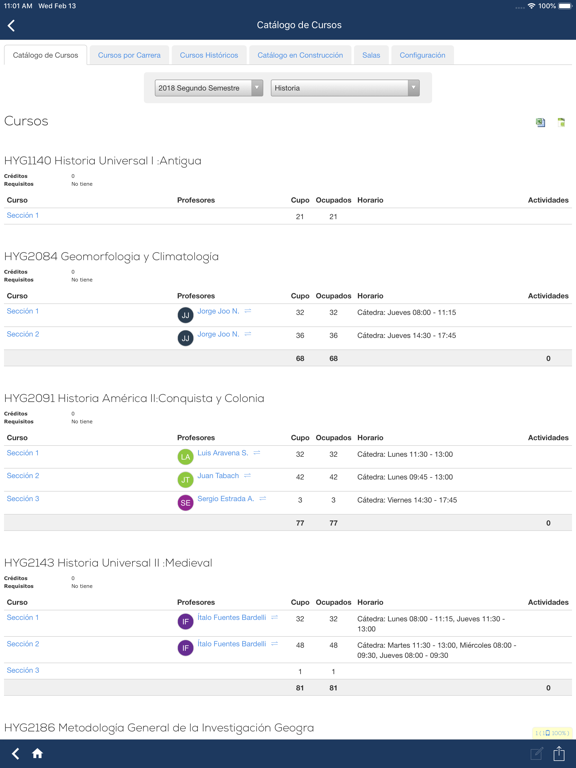Click heading HYG1140 Historia Universal I :Antigua
Image resolution: width=576 pixels, height=768 pixels.
[x=103, y=161]
